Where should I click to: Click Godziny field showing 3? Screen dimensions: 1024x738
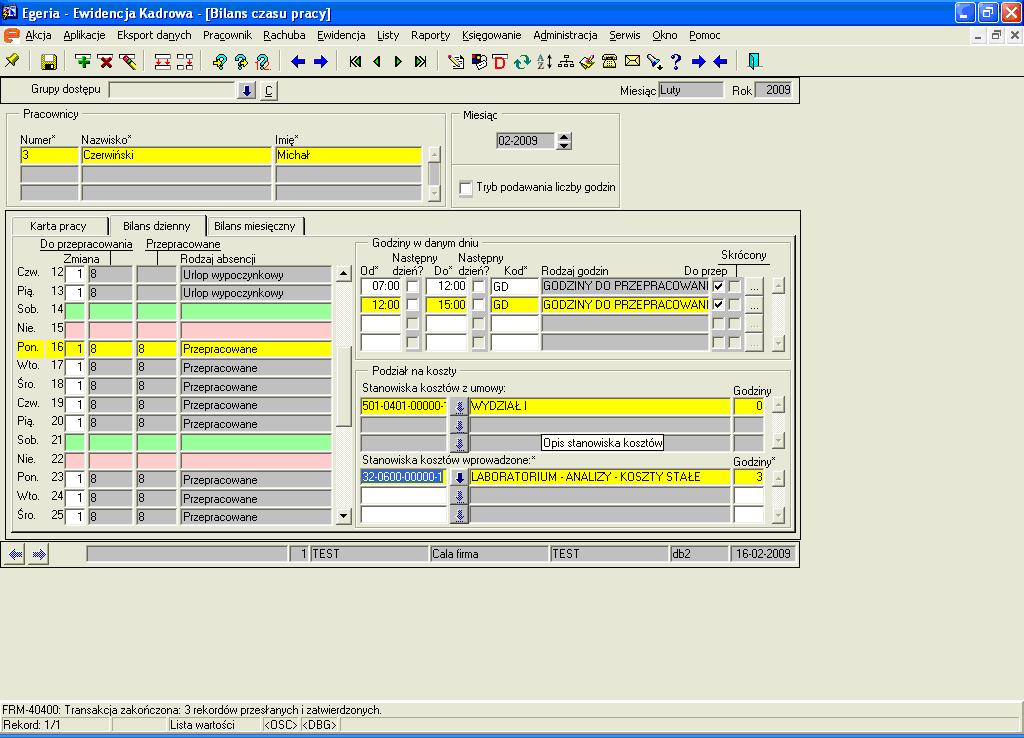[x=748, y=477]
